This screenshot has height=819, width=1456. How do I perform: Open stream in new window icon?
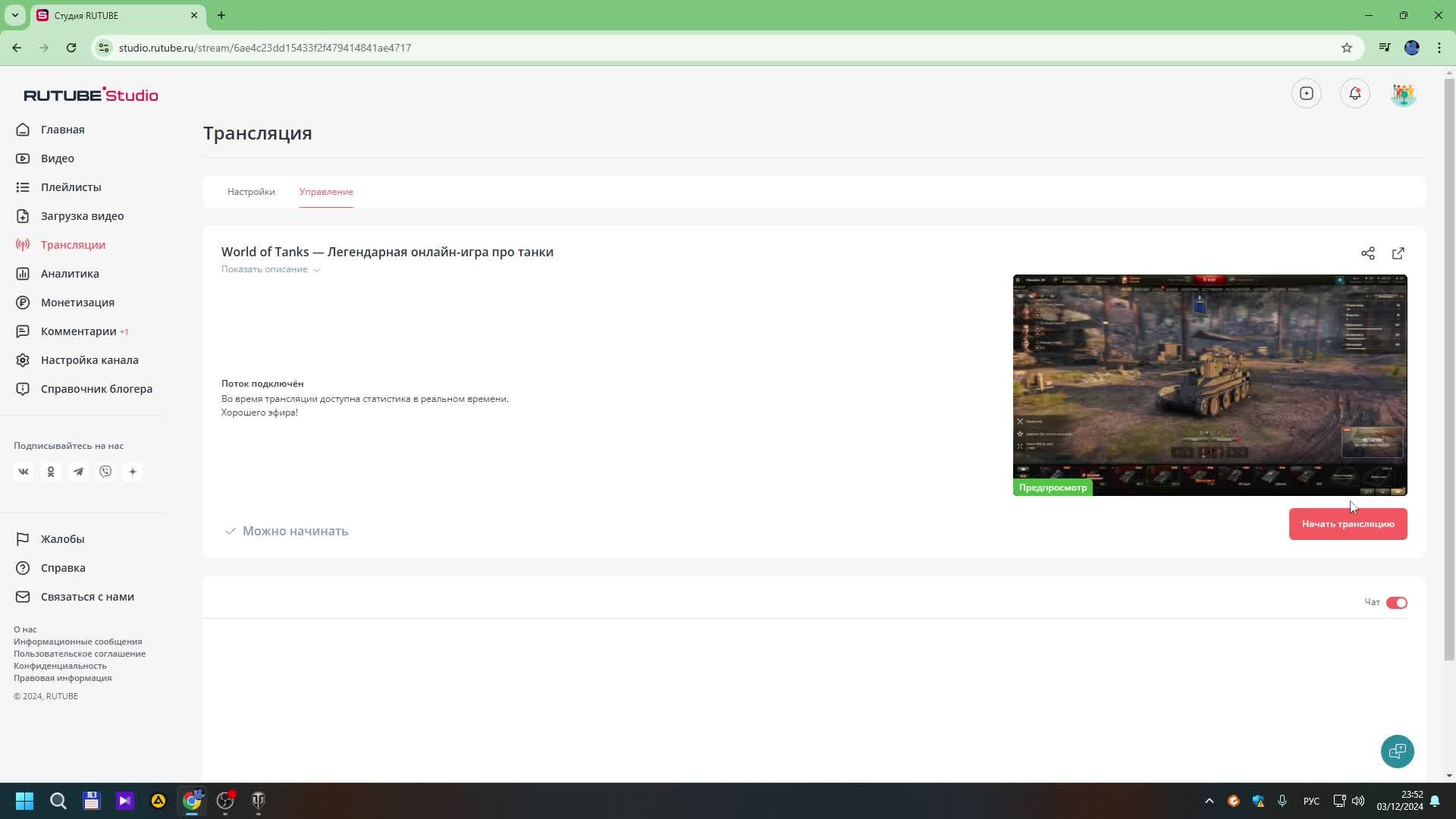pyautogui.click(x=1398, y=253)
